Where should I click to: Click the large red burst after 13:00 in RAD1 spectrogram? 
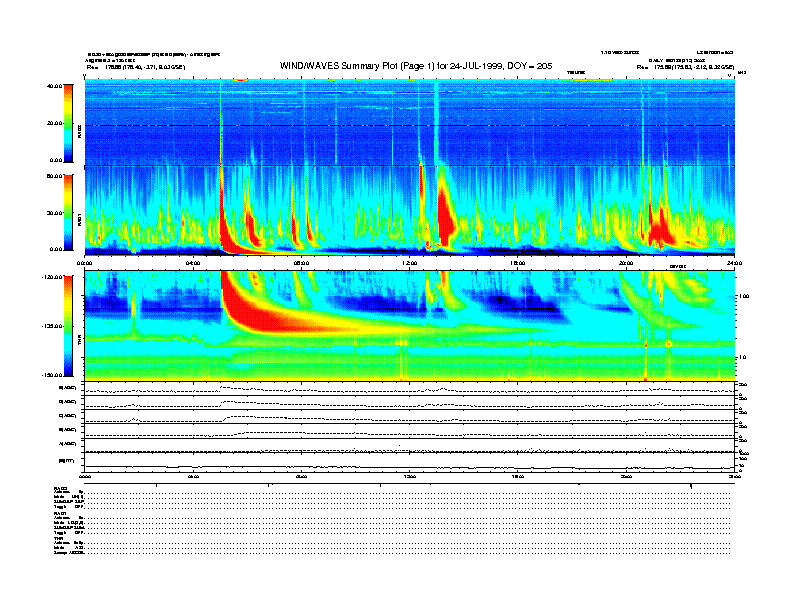[x=446, y=215]
